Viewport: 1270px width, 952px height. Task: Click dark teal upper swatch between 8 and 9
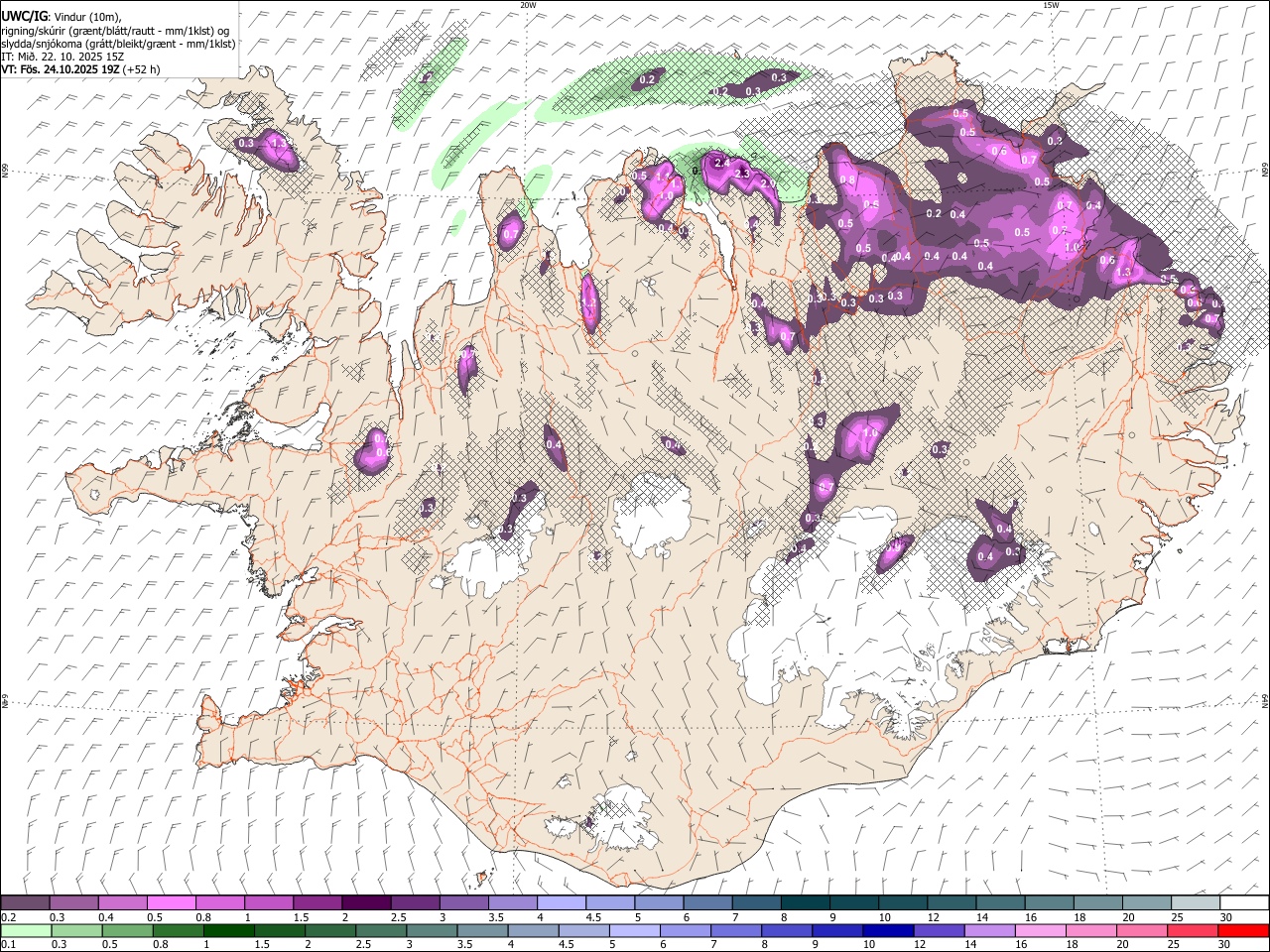[x=805, y=902]
